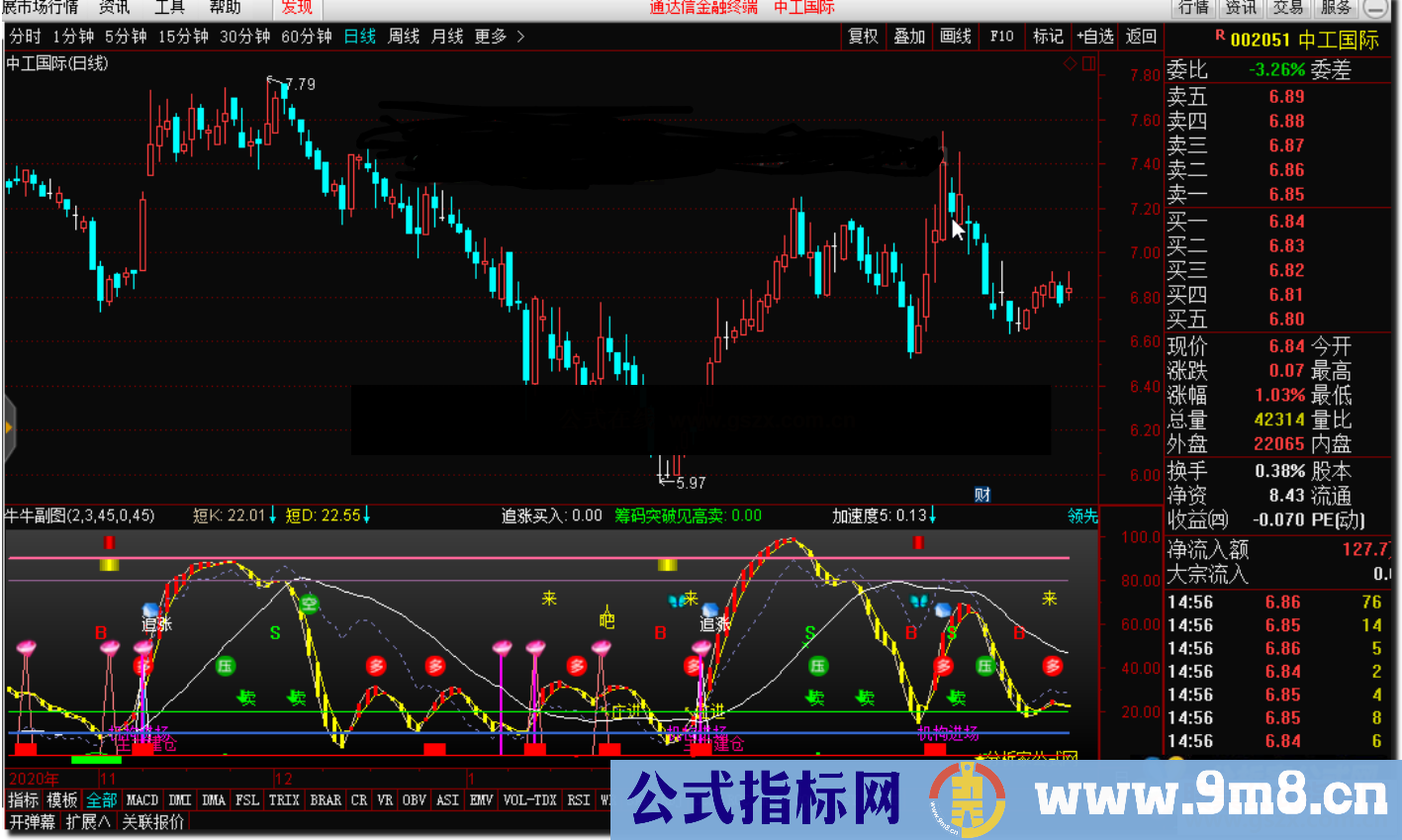This screenshot has width=1402, height=840.
Task: Click the 标记 marker tool
Action: [x=1047, y=36]
